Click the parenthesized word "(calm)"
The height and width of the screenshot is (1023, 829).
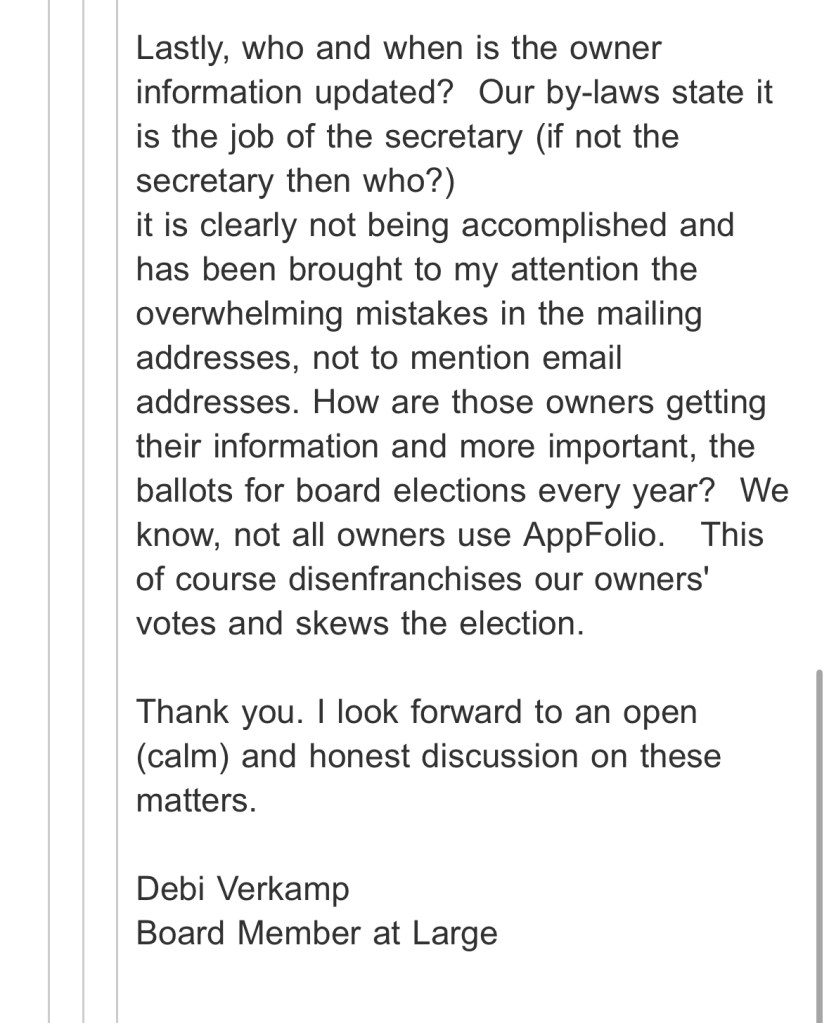point(184,756)
